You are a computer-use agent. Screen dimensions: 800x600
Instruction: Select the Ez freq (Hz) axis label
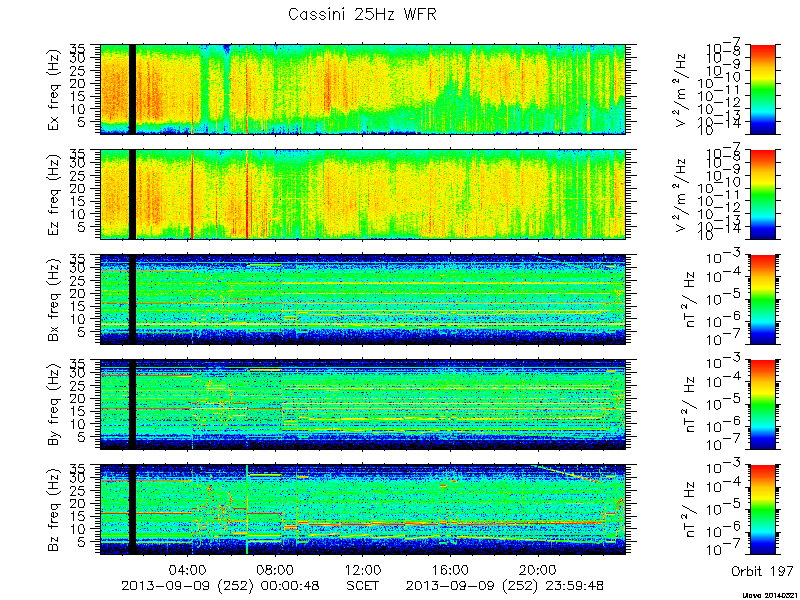(54, 195)
